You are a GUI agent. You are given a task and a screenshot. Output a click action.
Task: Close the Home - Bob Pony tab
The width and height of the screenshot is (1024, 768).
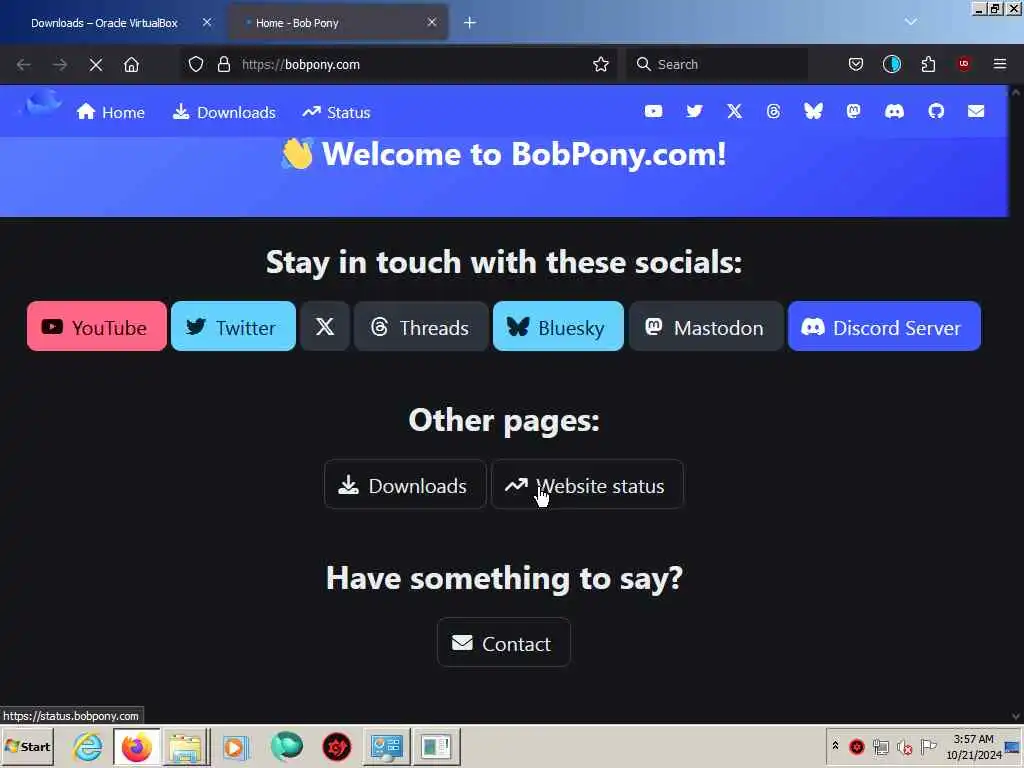click(x=432, y=22)
